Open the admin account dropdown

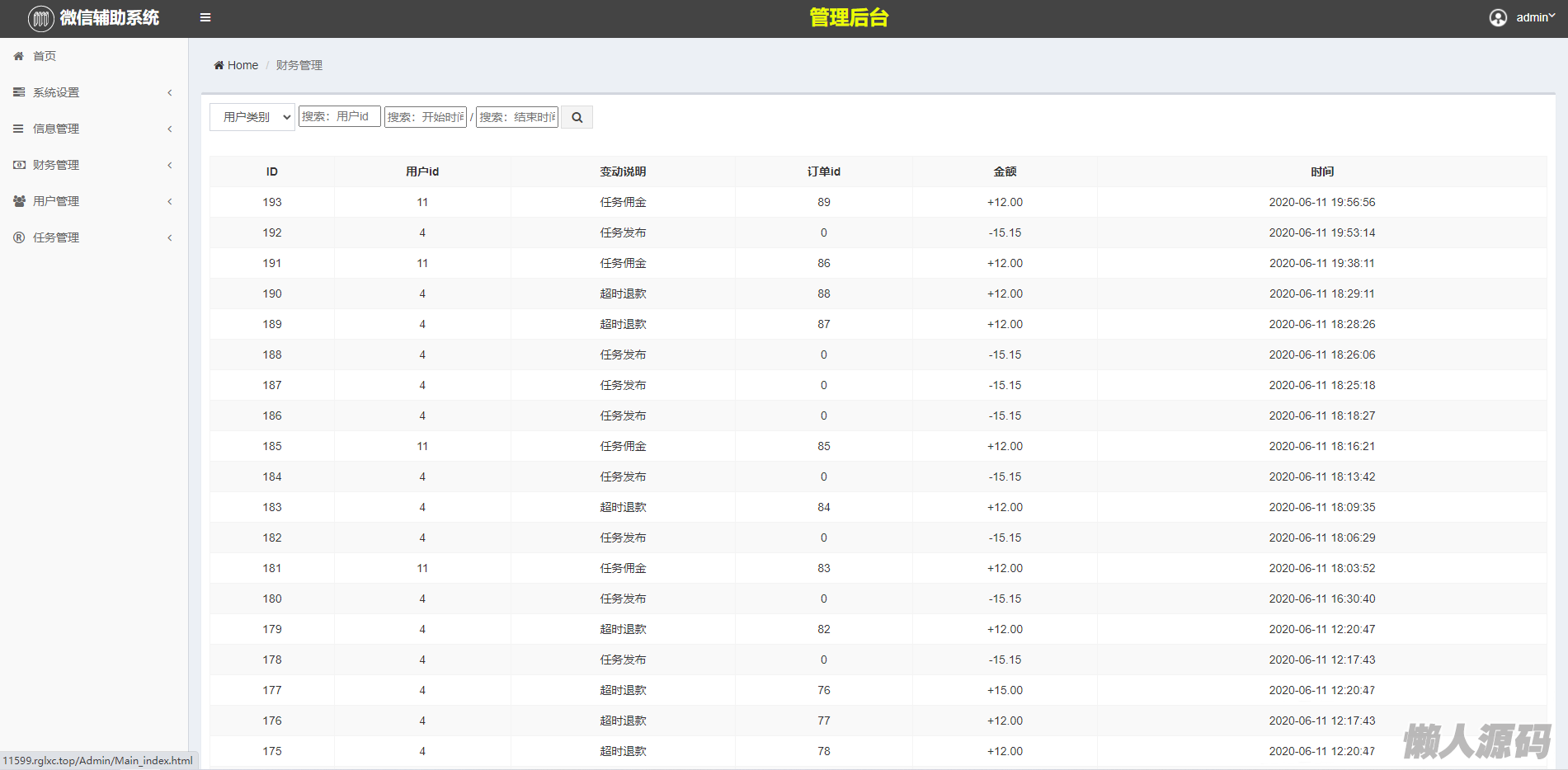[x=1534, y=17]
